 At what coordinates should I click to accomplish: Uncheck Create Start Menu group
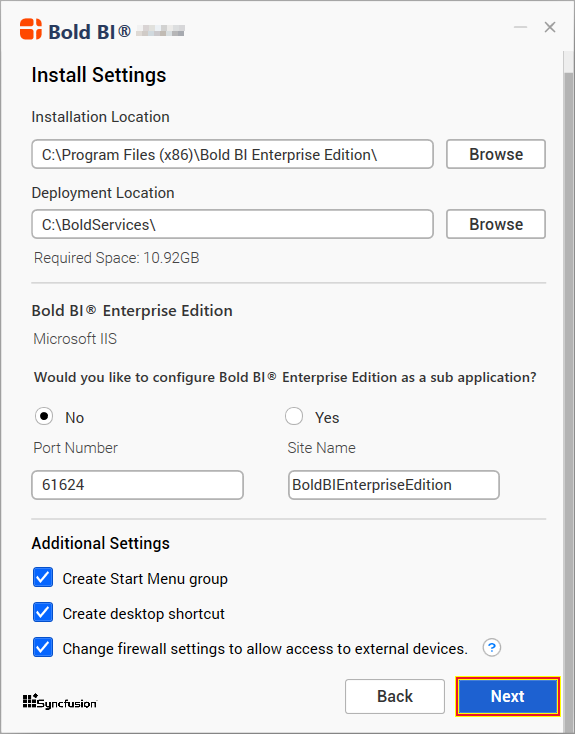point(43,578)
